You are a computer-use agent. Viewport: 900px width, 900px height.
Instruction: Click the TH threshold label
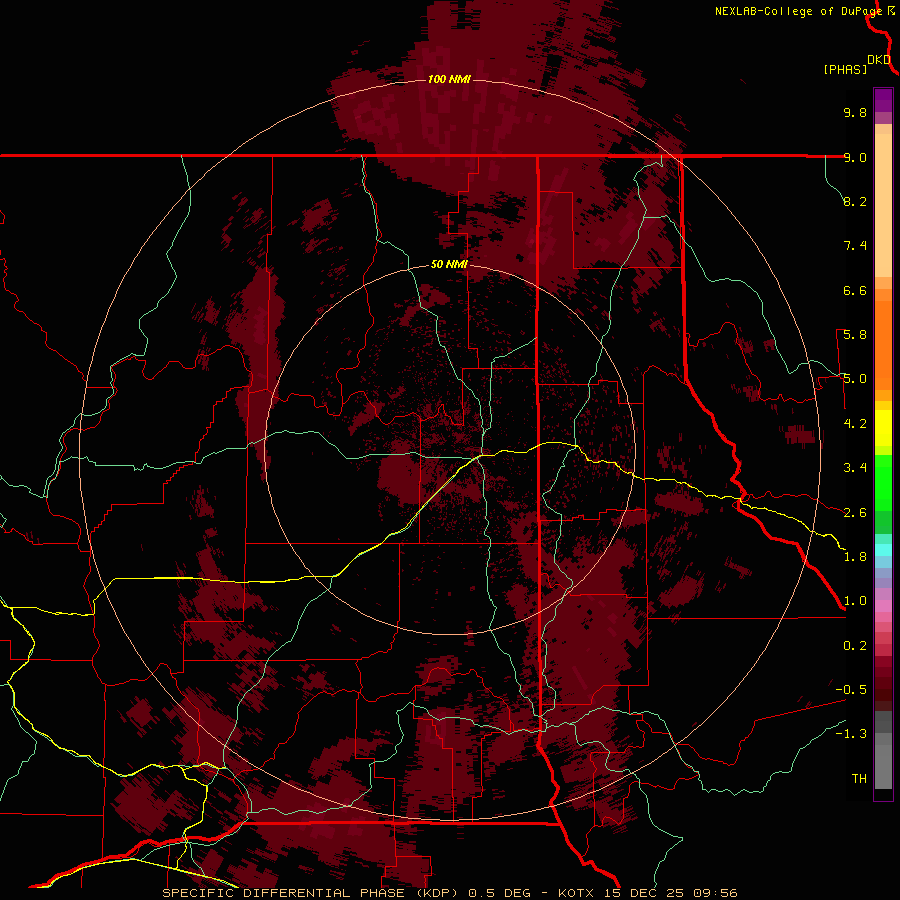[x=859, y=779]
